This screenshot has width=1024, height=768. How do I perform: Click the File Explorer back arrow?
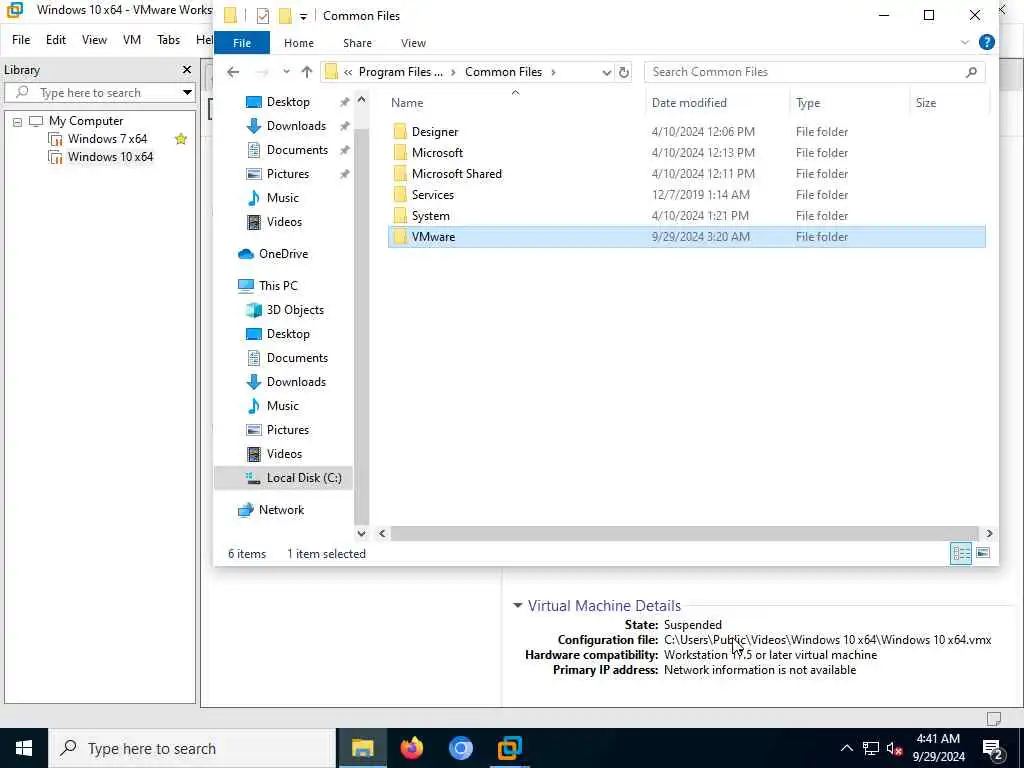pos(233,72)
